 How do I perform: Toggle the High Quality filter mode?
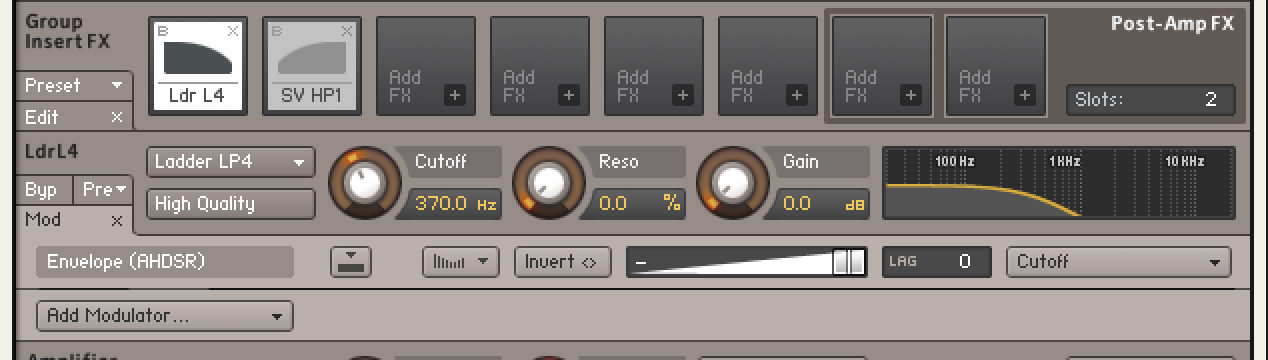click(x=231, y=204)
